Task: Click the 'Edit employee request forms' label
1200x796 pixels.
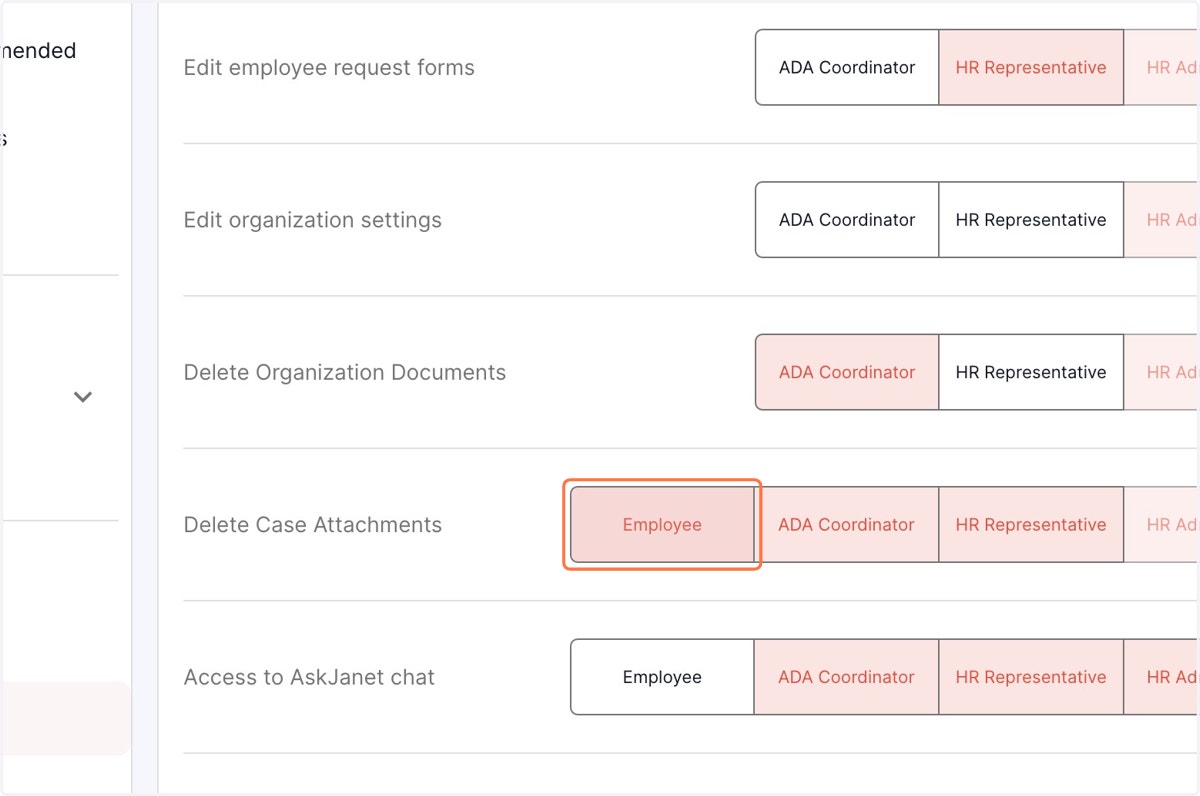Action: (x=329, y=68)
